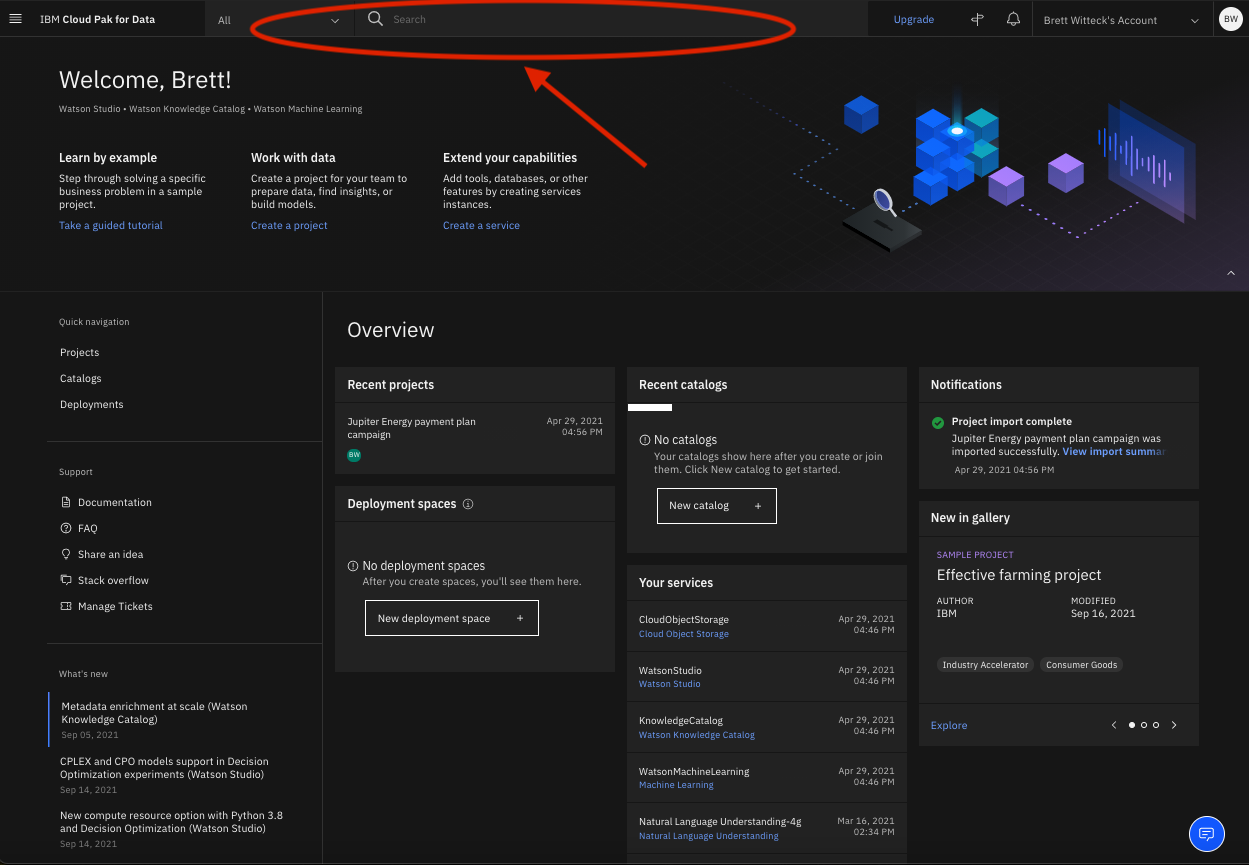Viewport: 1249px width, 865px height.
Task: Open the notifications bell
Action: [x=1013, y=19]
